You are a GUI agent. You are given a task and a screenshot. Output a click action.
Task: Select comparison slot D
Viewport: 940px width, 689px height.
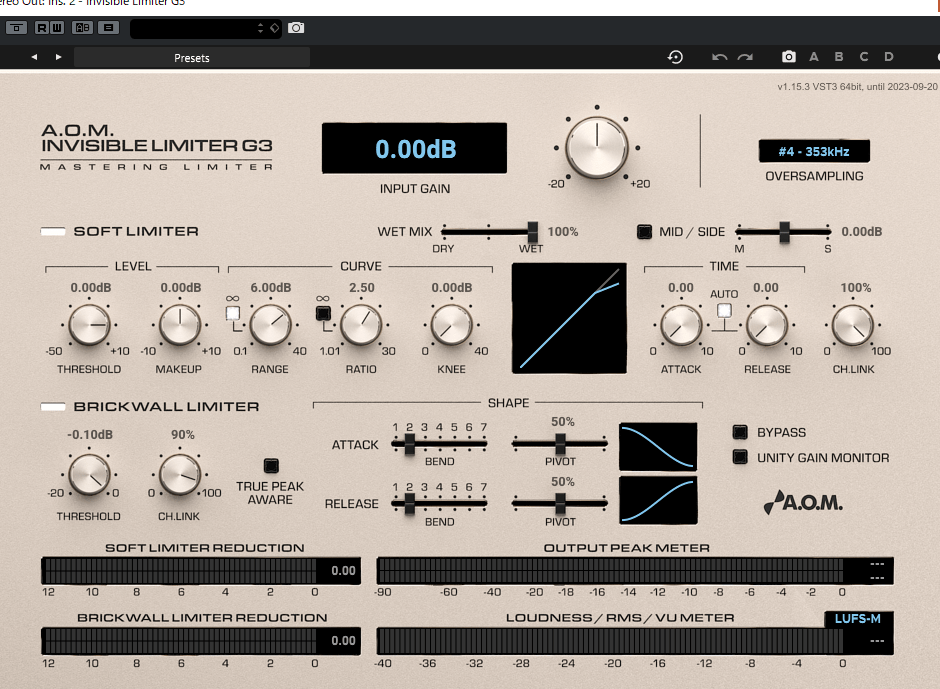pyautogui.click(x=889, y=57)
